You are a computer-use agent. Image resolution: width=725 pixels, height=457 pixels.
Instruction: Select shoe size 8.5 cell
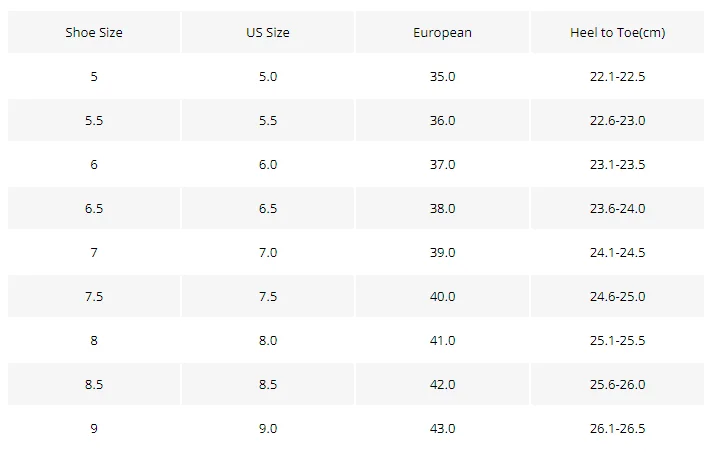94,385
